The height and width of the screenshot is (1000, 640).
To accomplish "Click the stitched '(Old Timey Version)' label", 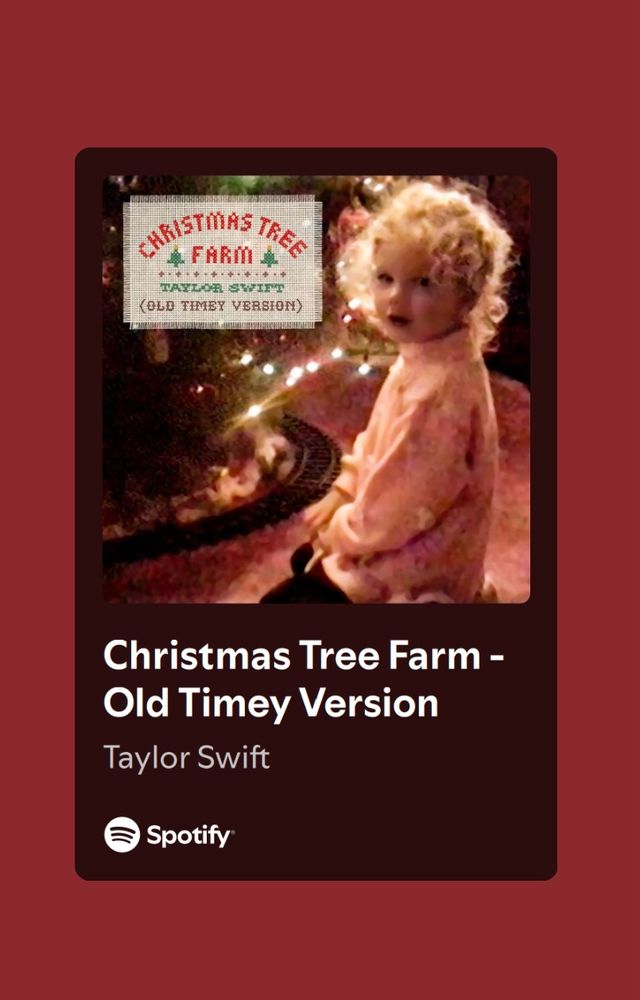I will pos(221,305).
